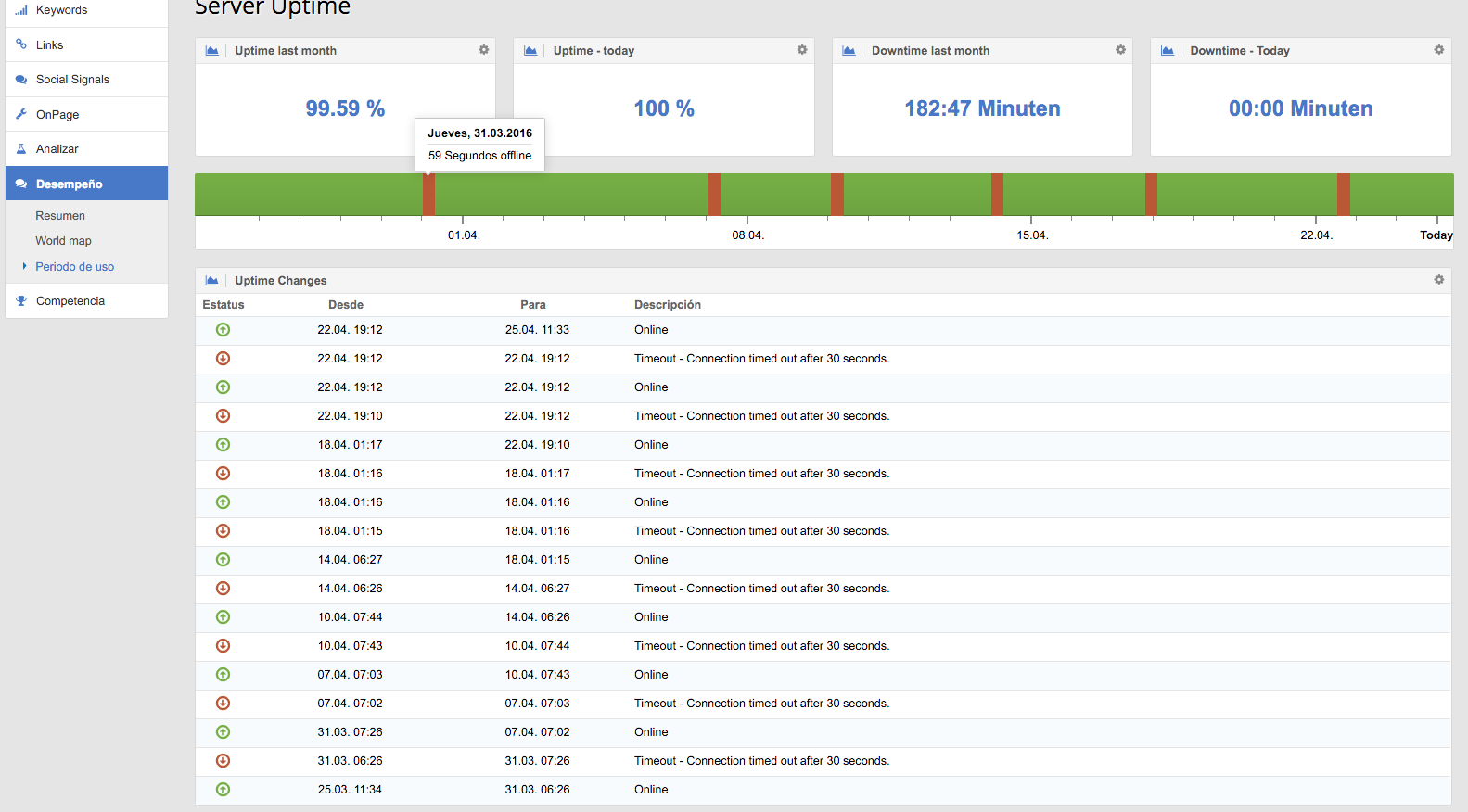The height and width of the screenshot is (812, 1468).
Task: Click the red downtime bar near 22.04.
Action: tap(1343, 195)
